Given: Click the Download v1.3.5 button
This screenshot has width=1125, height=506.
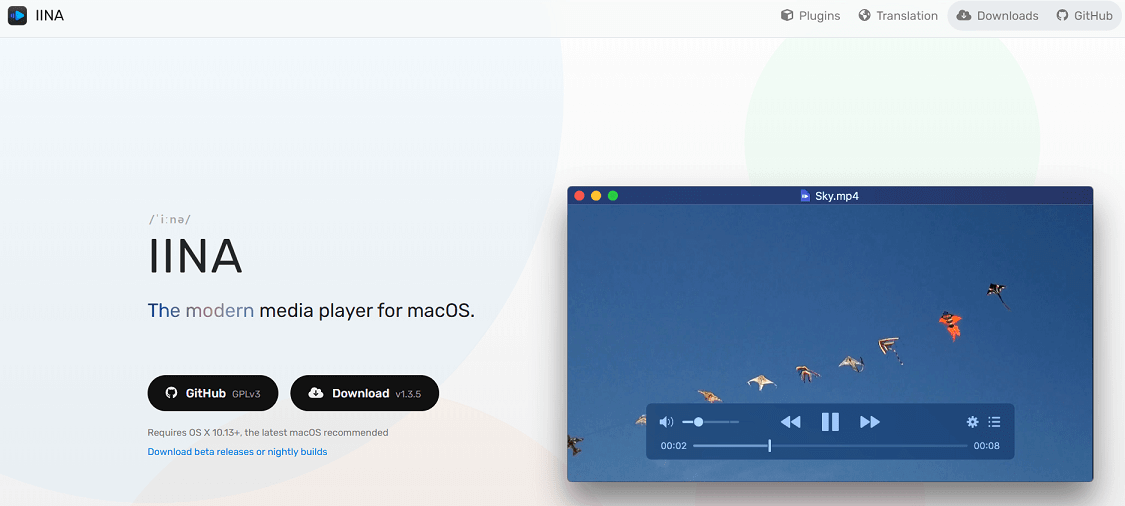Looking at the screenshot, I should pos(364,393).
